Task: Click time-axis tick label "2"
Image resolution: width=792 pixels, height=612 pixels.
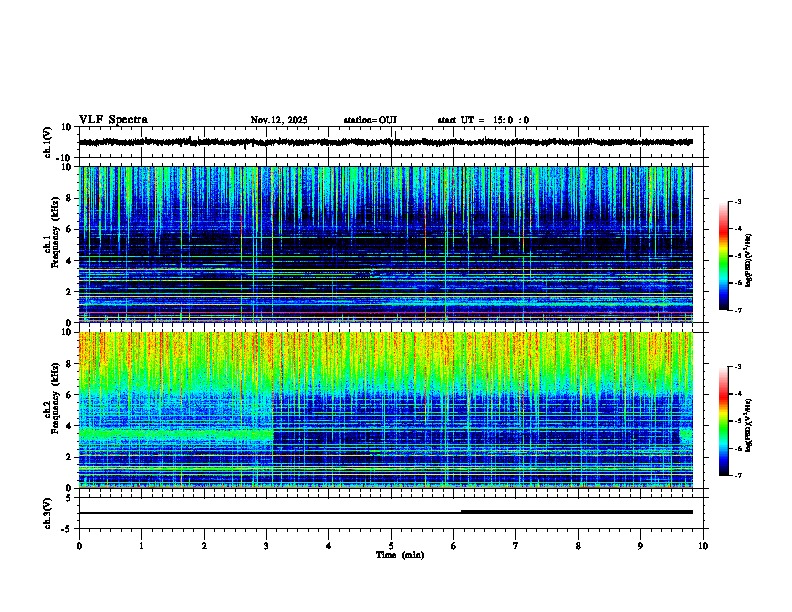Action: coord(204,546)
